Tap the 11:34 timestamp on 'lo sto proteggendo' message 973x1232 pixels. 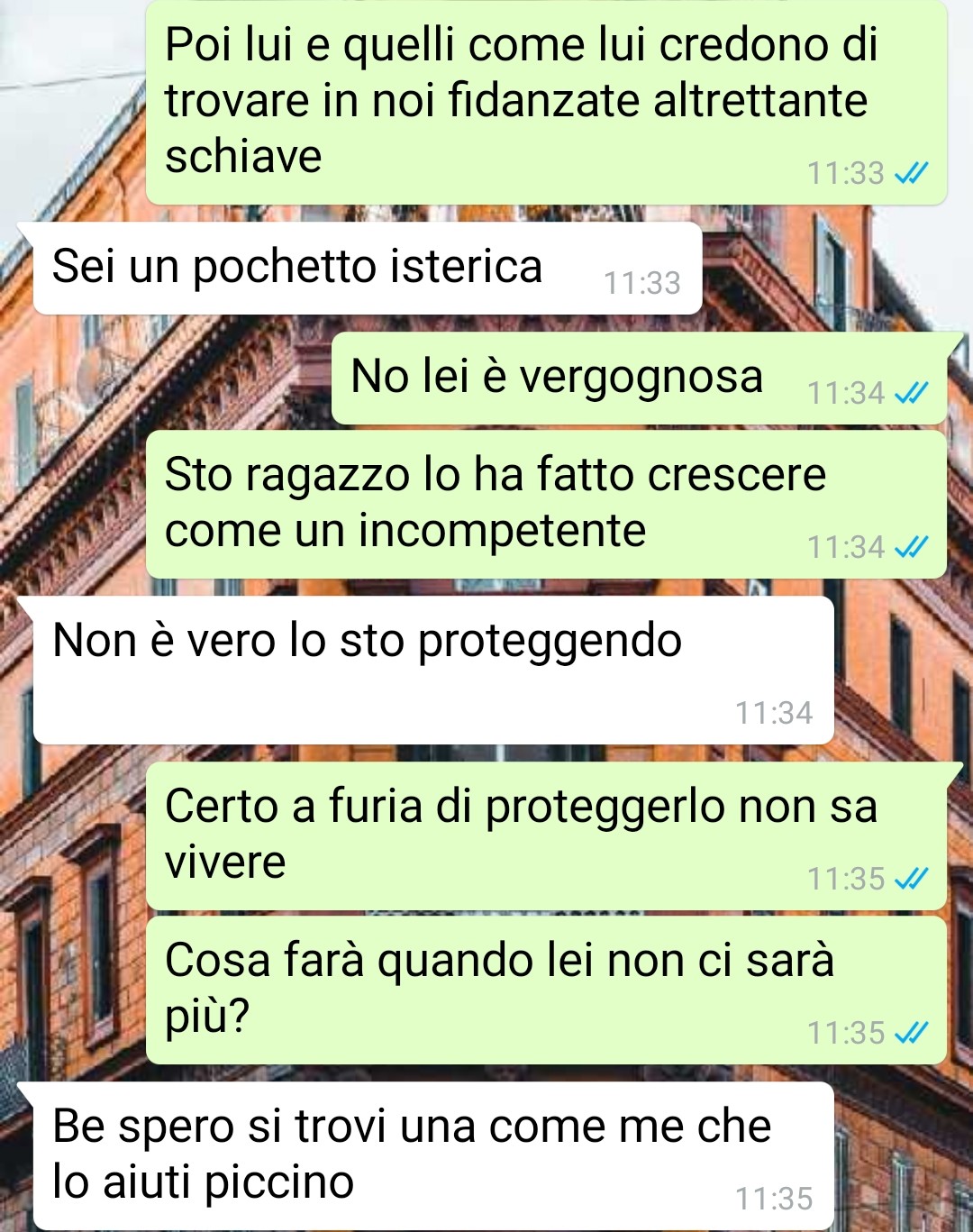774,713
